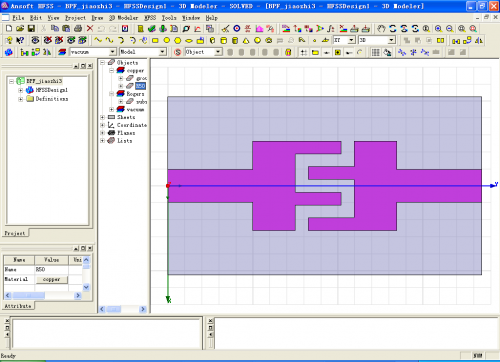Click the Save floppy disk icon

click(x=31, y=29)
